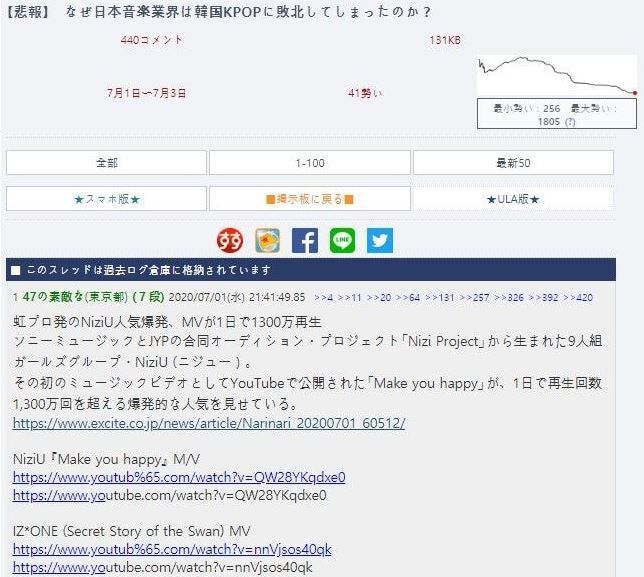Click the 440コメント count
The image size is (644, 577).
click(151, 40)
